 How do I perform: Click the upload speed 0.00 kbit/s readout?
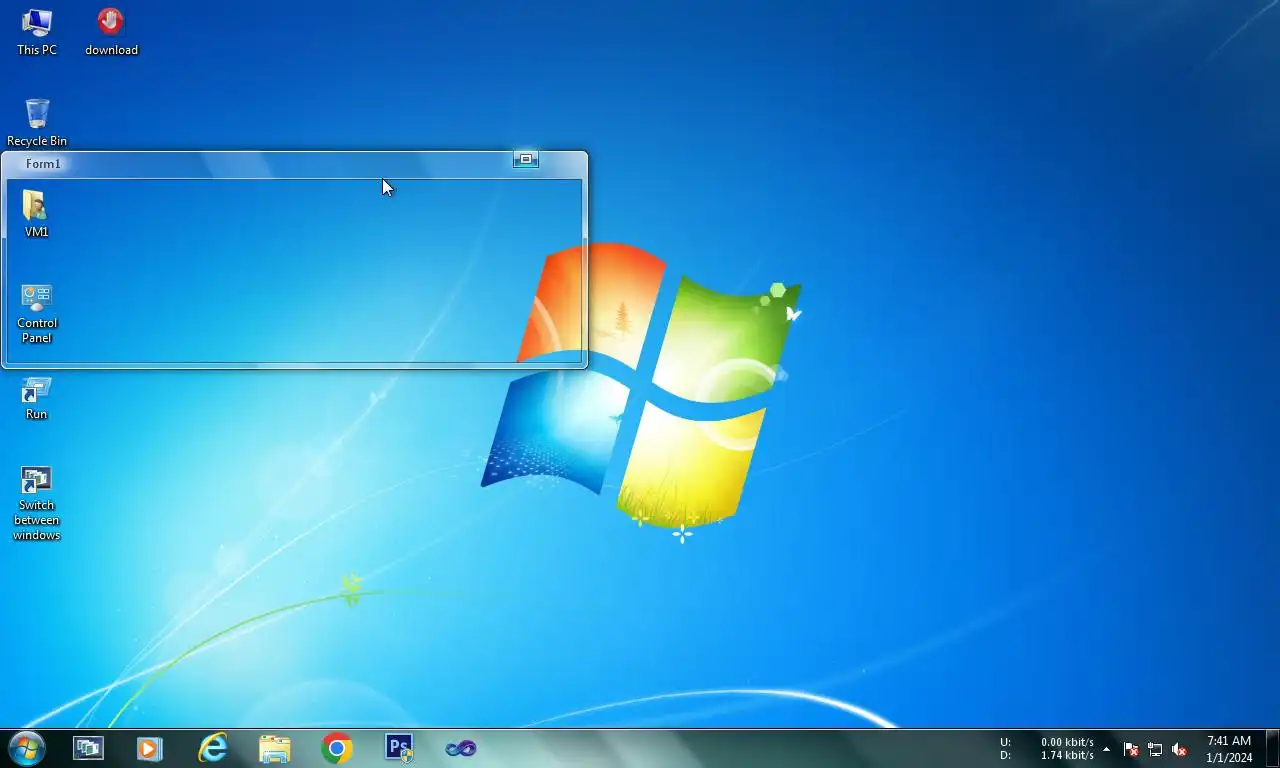pyautogui.click(x=1067, y=742)
